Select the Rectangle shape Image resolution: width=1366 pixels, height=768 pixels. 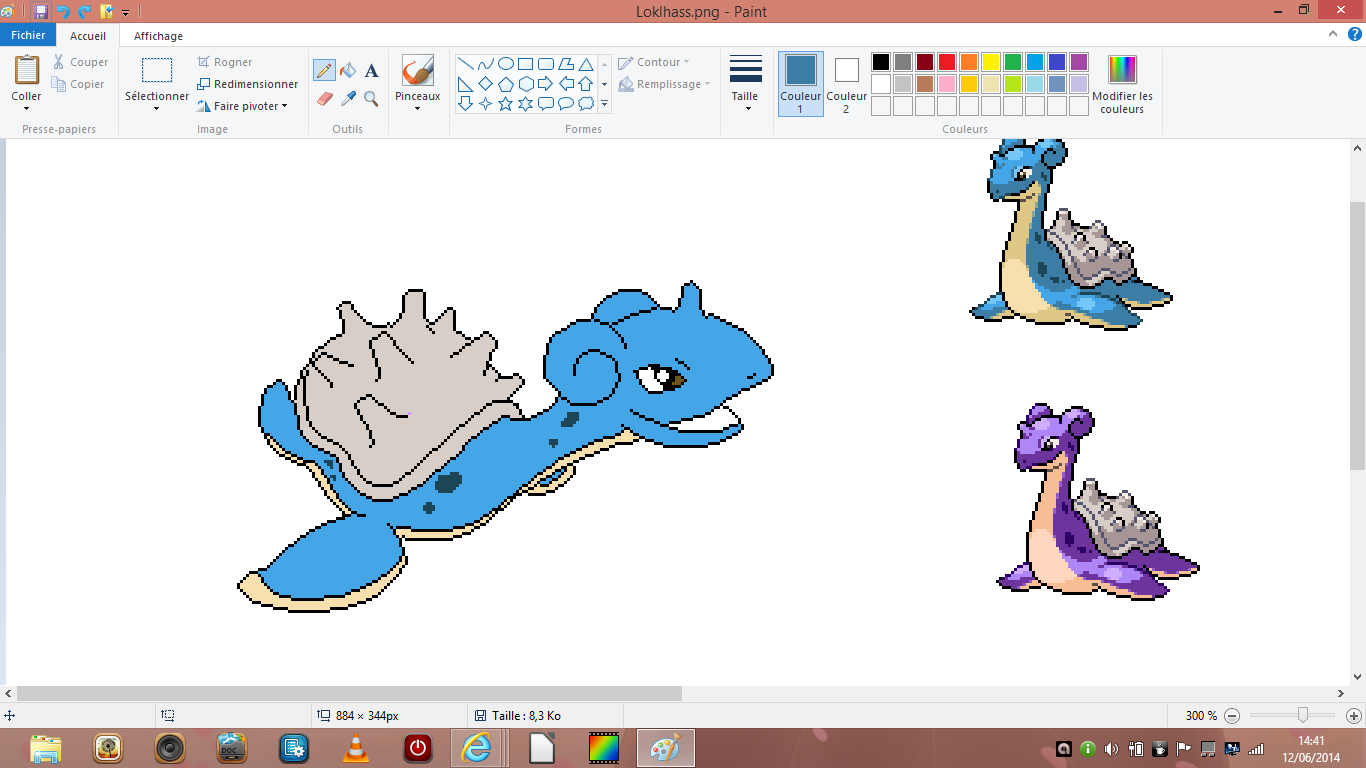[x=526, y=64]
